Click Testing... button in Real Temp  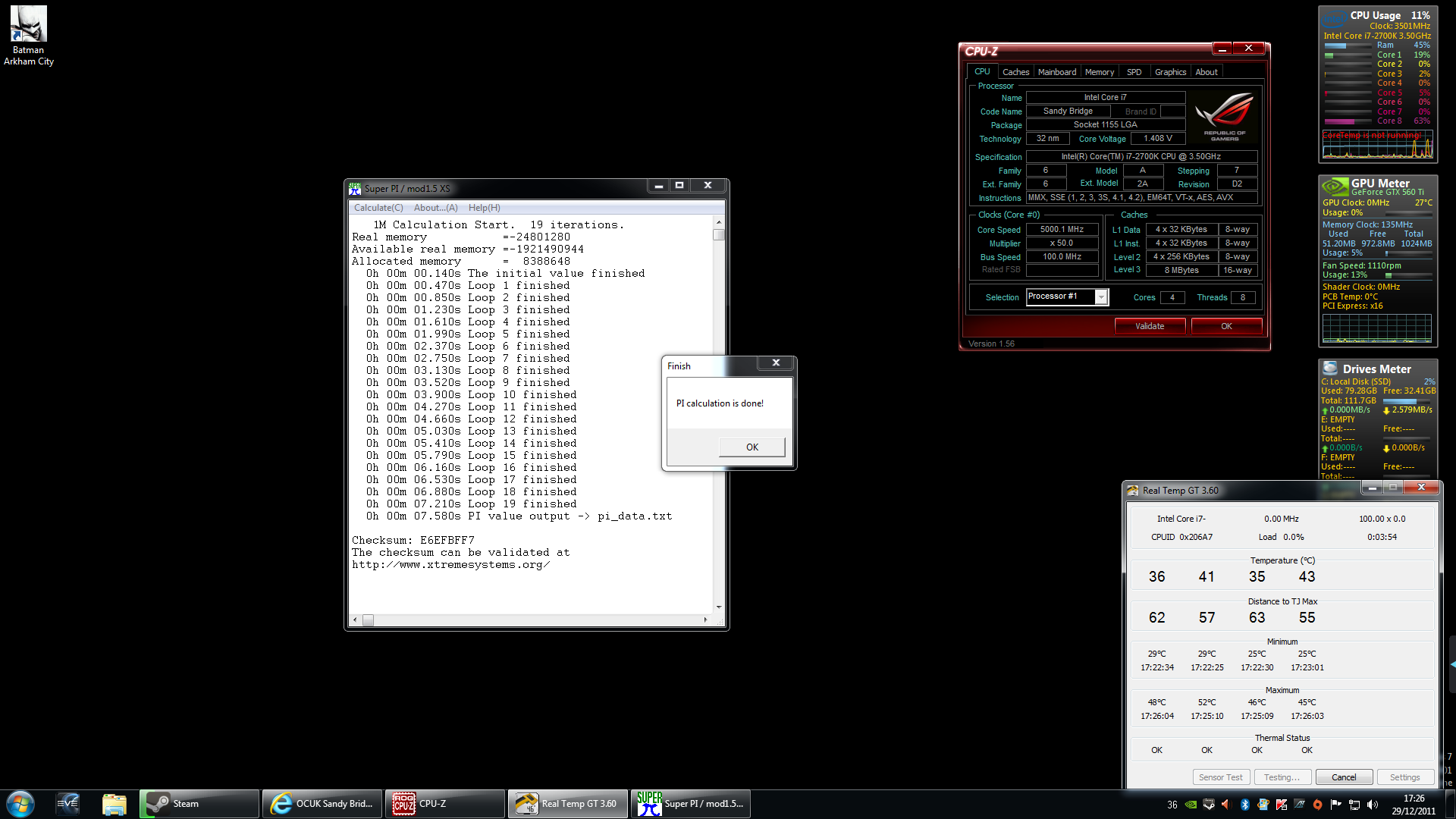click(x=1282, y=777)
